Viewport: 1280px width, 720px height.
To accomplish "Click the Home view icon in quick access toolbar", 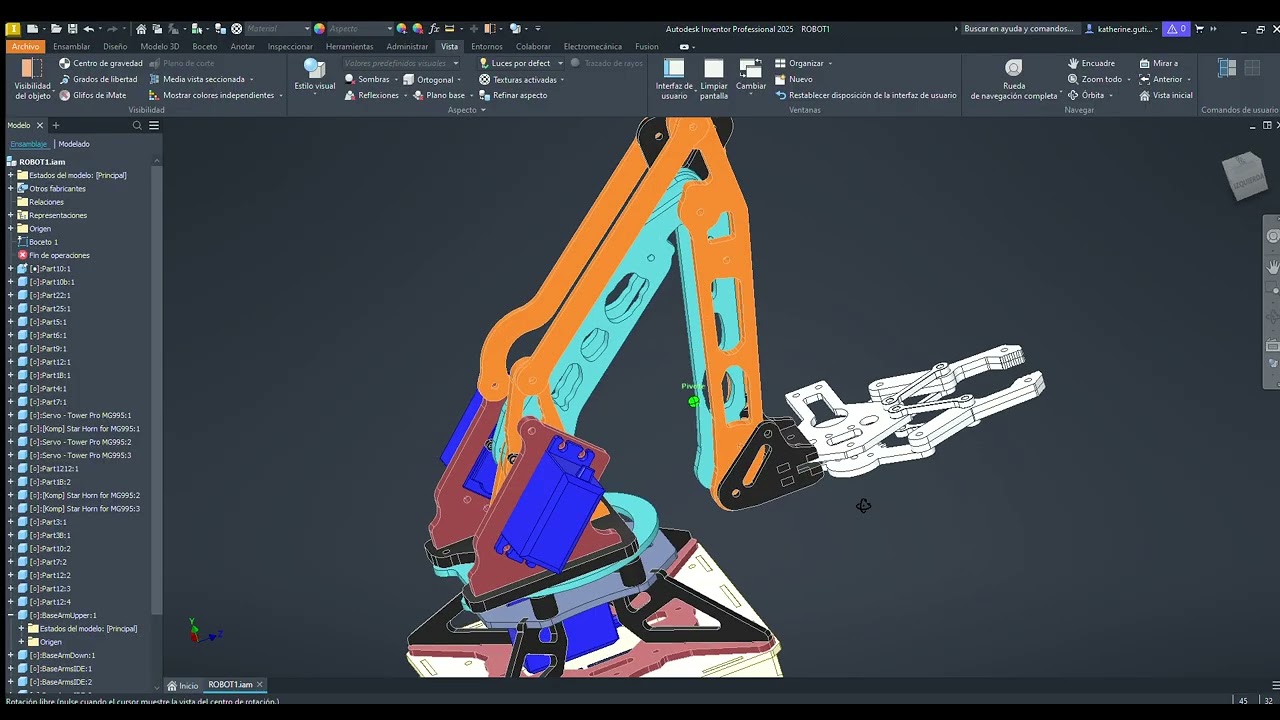I will (x=141, y=29).
